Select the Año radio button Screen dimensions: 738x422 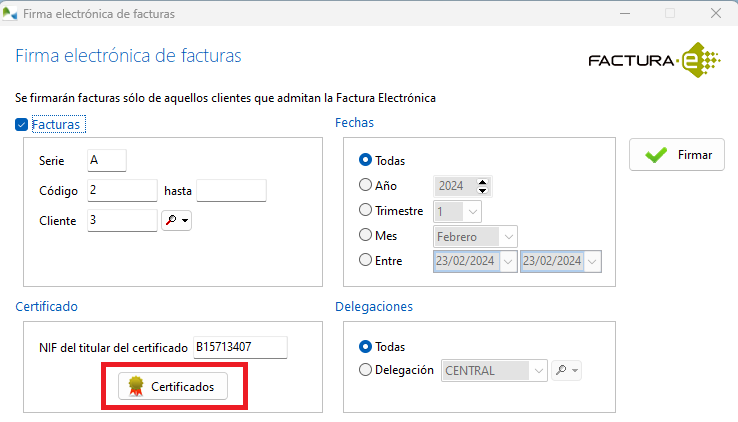tap(365, 185)
